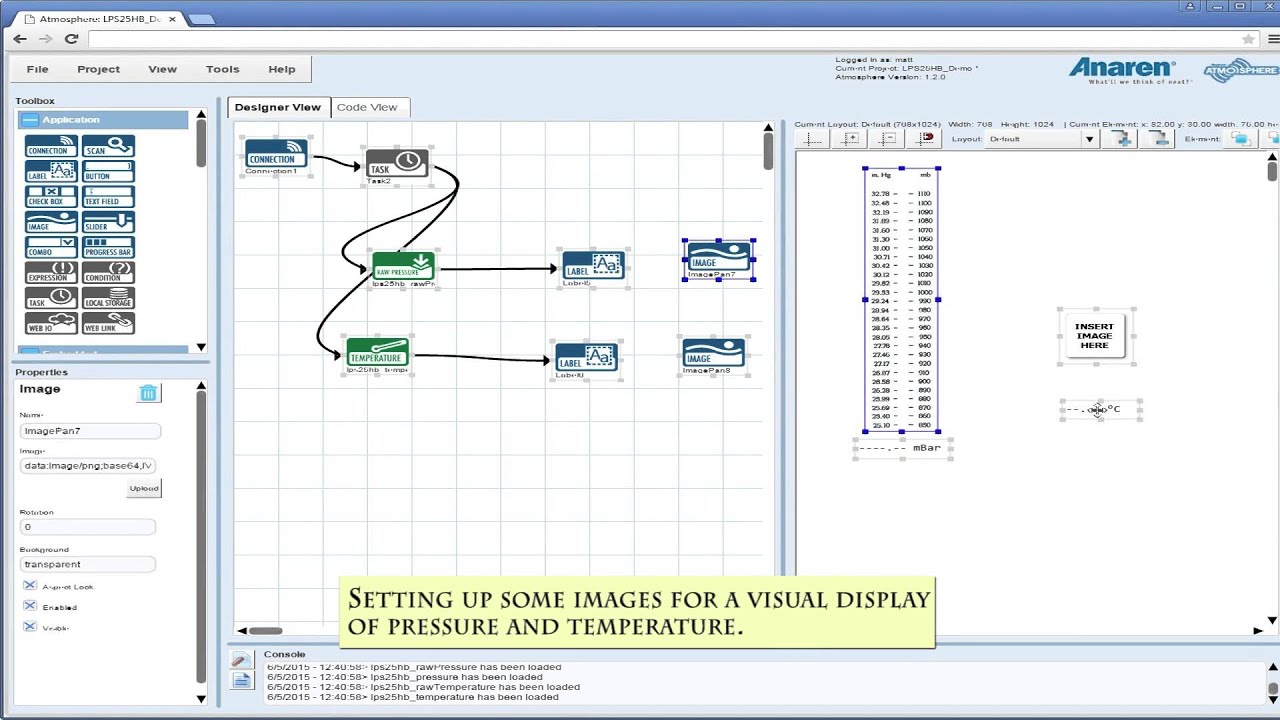
Task: Select the ImagePan8 node on canvas
Action: [713, 355]
